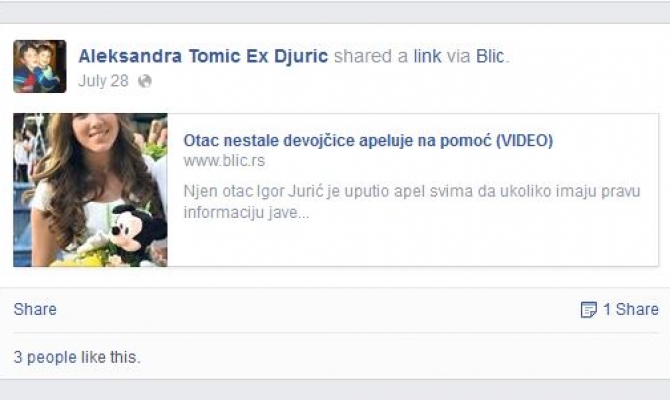The width and height of the screenshot is (670, 400).
Task: Click description starting "Njen otac Igor Jurić"
Action: pos(411,191)
